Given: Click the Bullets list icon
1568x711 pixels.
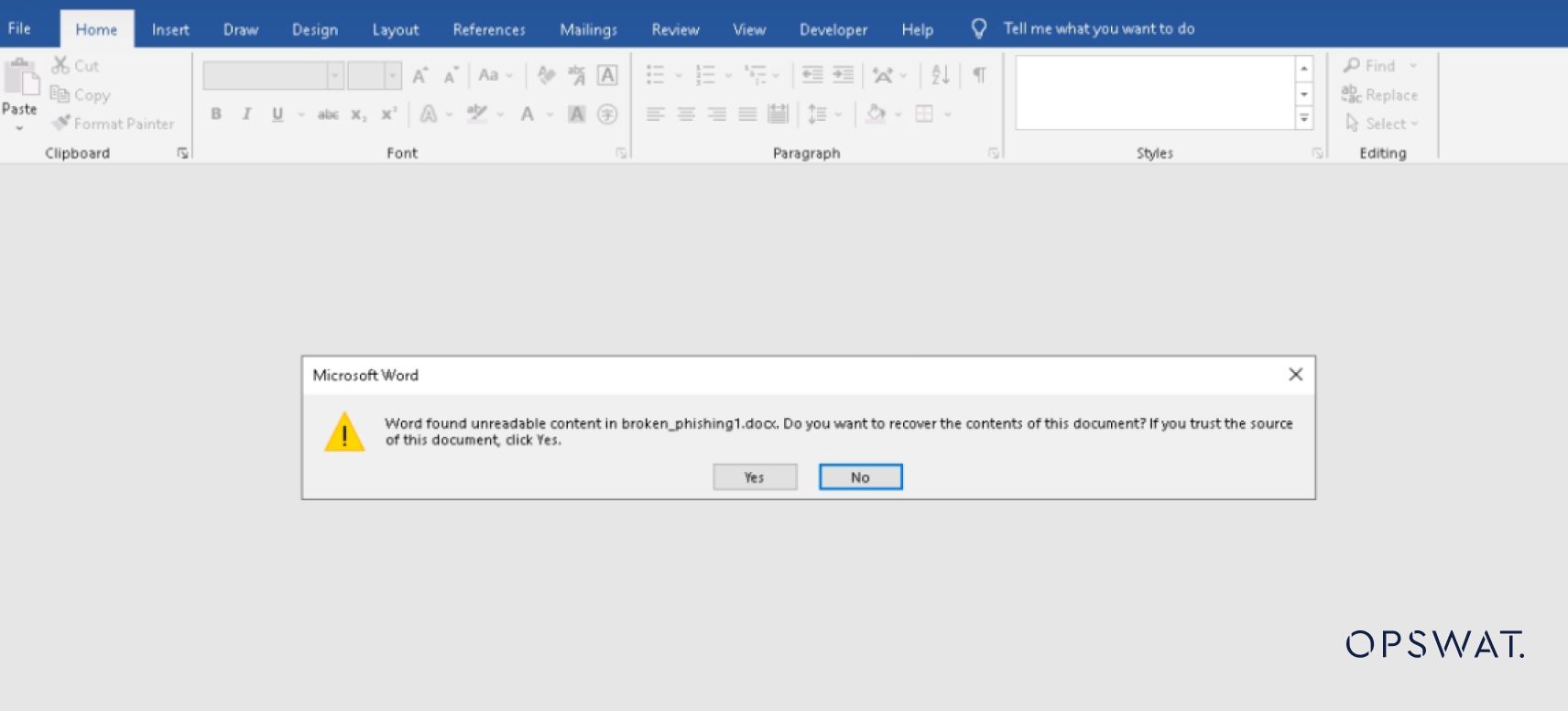Looking at the screenshot, I should click(655, 75).
